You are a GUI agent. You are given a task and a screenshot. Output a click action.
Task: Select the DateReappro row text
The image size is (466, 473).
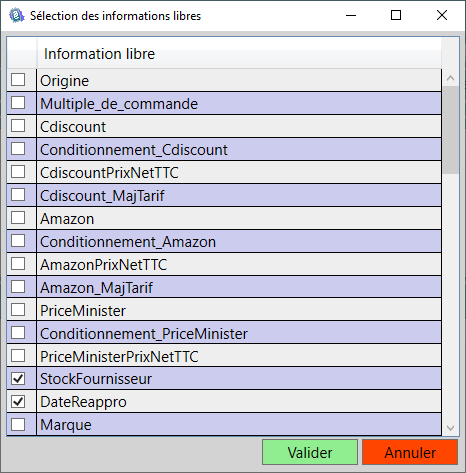tap(83, 402)
